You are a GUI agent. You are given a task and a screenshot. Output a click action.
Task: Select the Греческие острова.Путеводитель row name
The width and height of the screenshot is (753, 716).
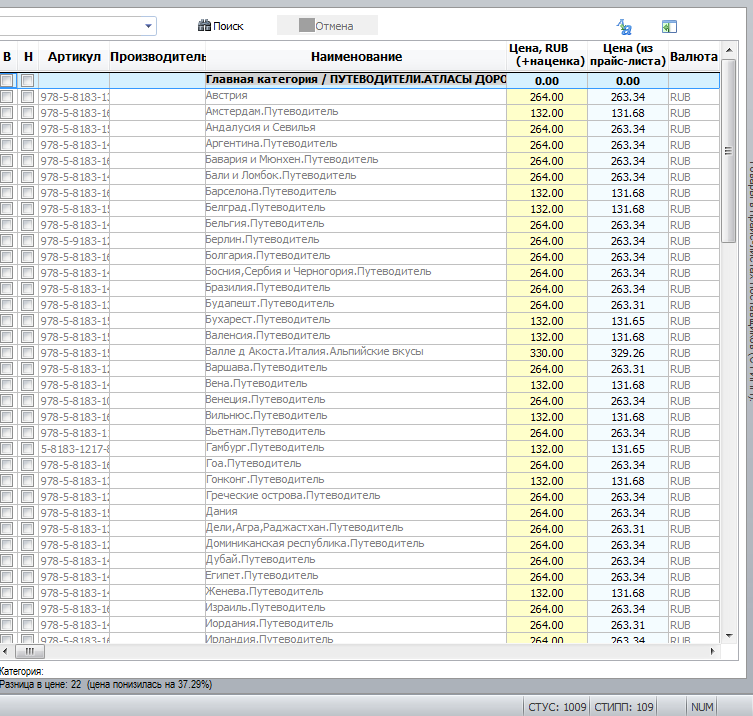pyautogui.click(x=293, y=496)
